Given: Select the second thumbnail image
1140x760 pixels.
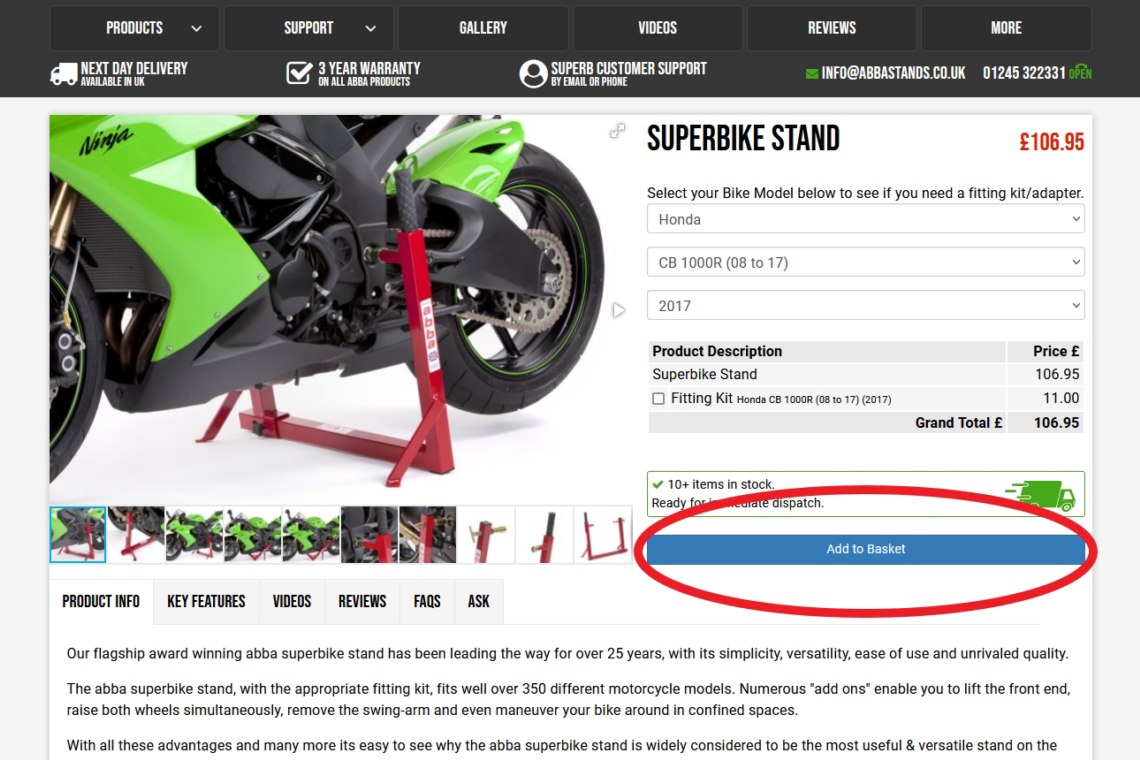Looking at the screenshot, I should (x=136, y=535).
